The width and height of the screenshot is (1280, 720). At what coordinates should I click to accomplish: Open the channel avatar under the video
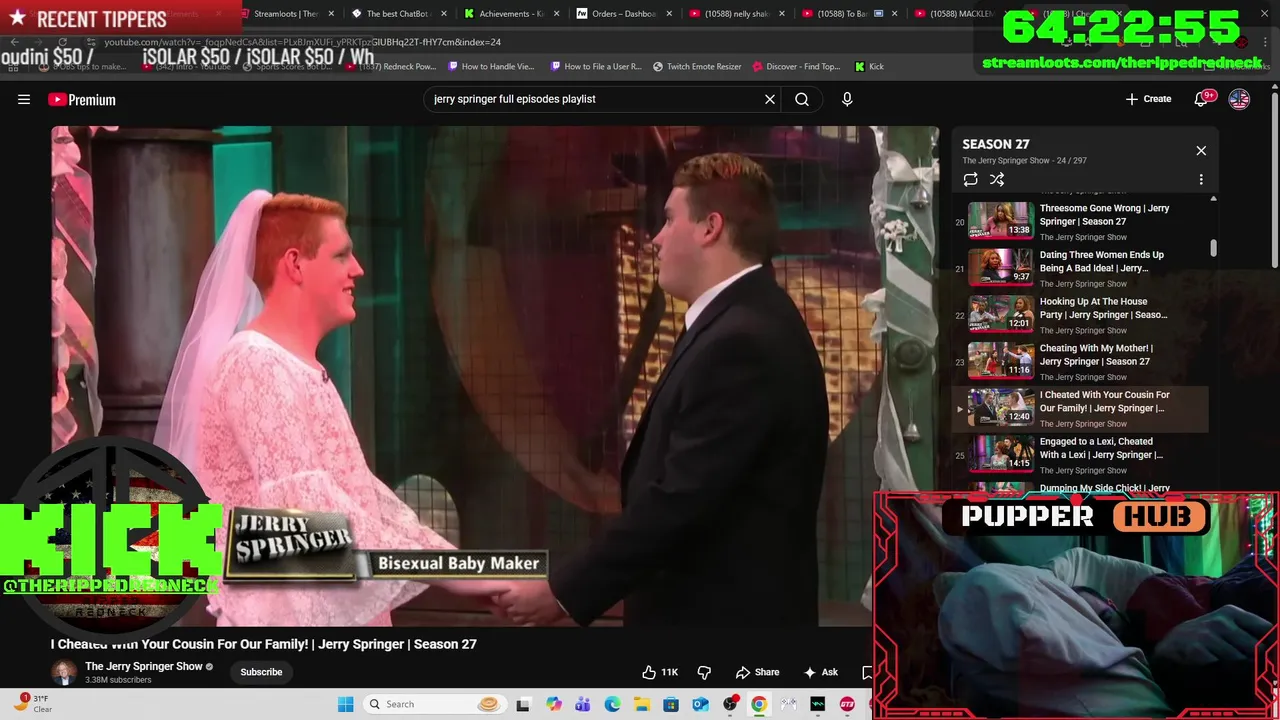coord(64,672)
